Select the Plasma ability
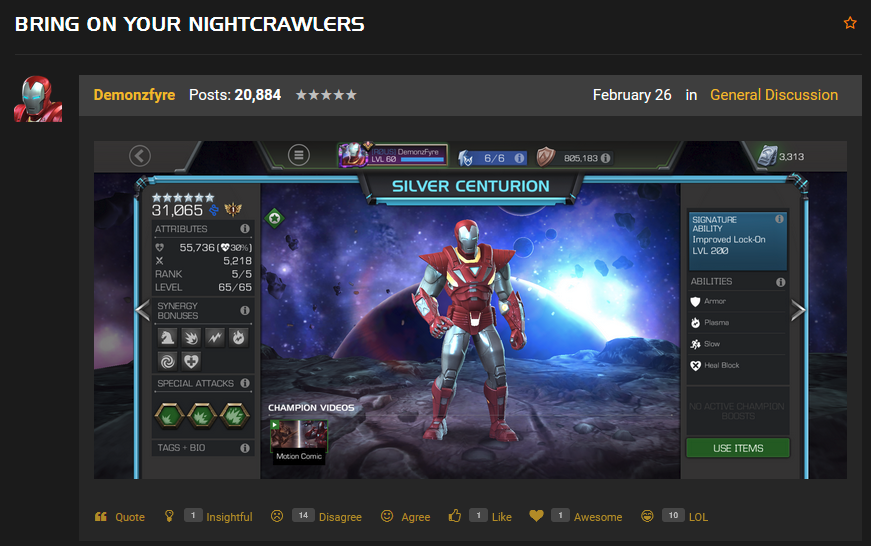871x546 pixels. [x=738, y=323]
